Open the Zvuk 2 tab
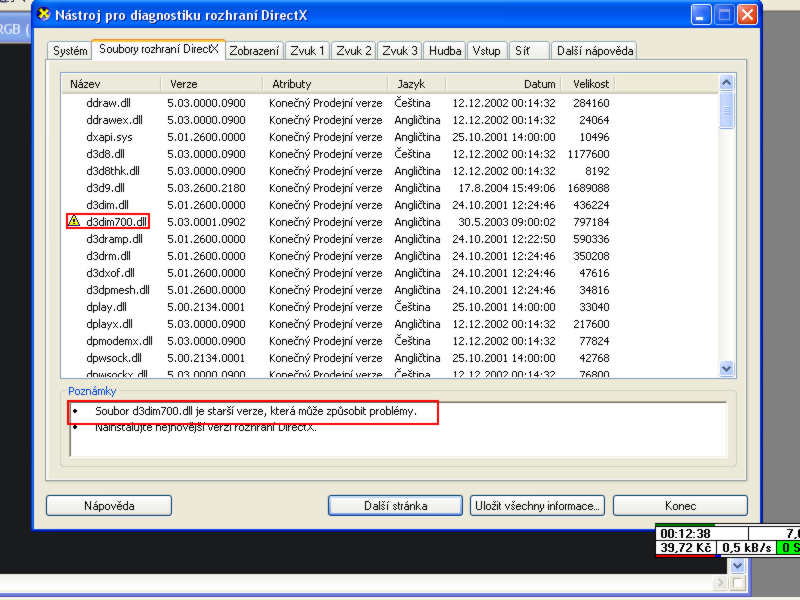Image resolution: width=800 pixels, height=600 pixels. 354,51
